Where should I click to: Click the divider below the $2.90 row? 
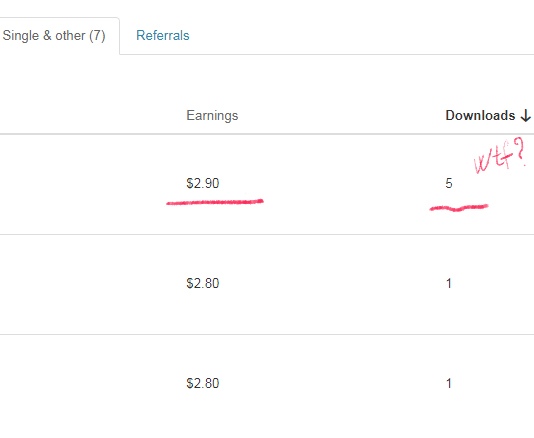[x=267, y=234]
